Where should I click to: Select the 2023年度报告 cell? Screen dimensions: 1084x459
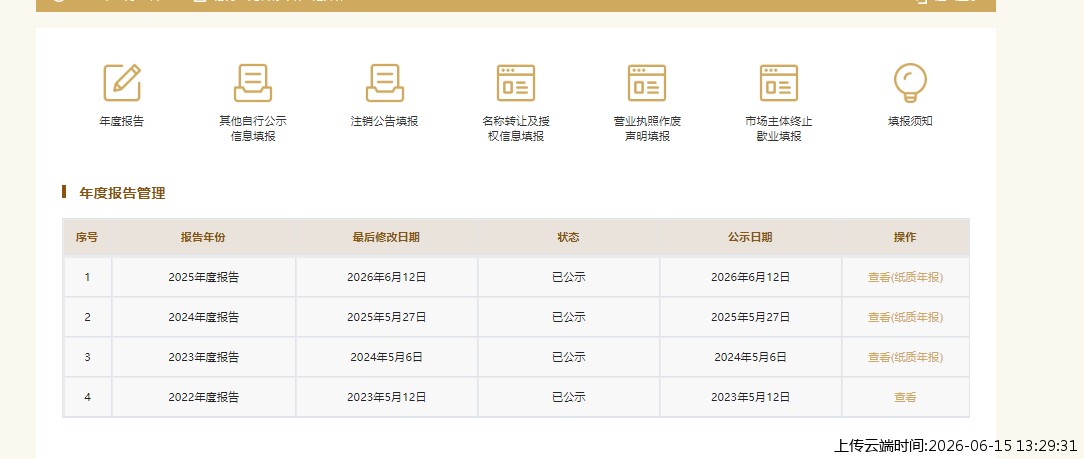coord(203,357)
